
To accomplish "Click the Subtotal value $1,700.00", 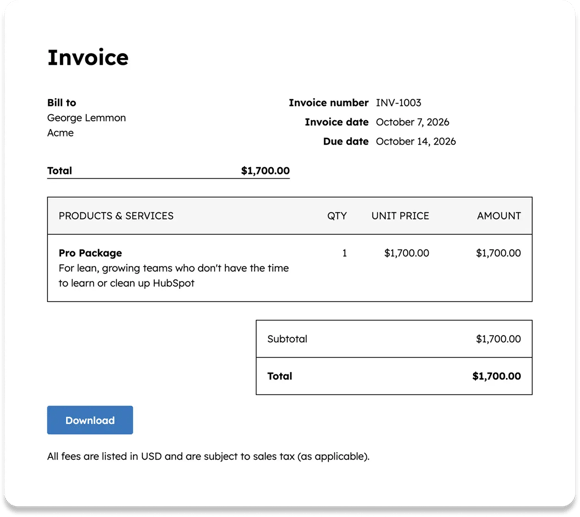I will [x=498, y=339].
